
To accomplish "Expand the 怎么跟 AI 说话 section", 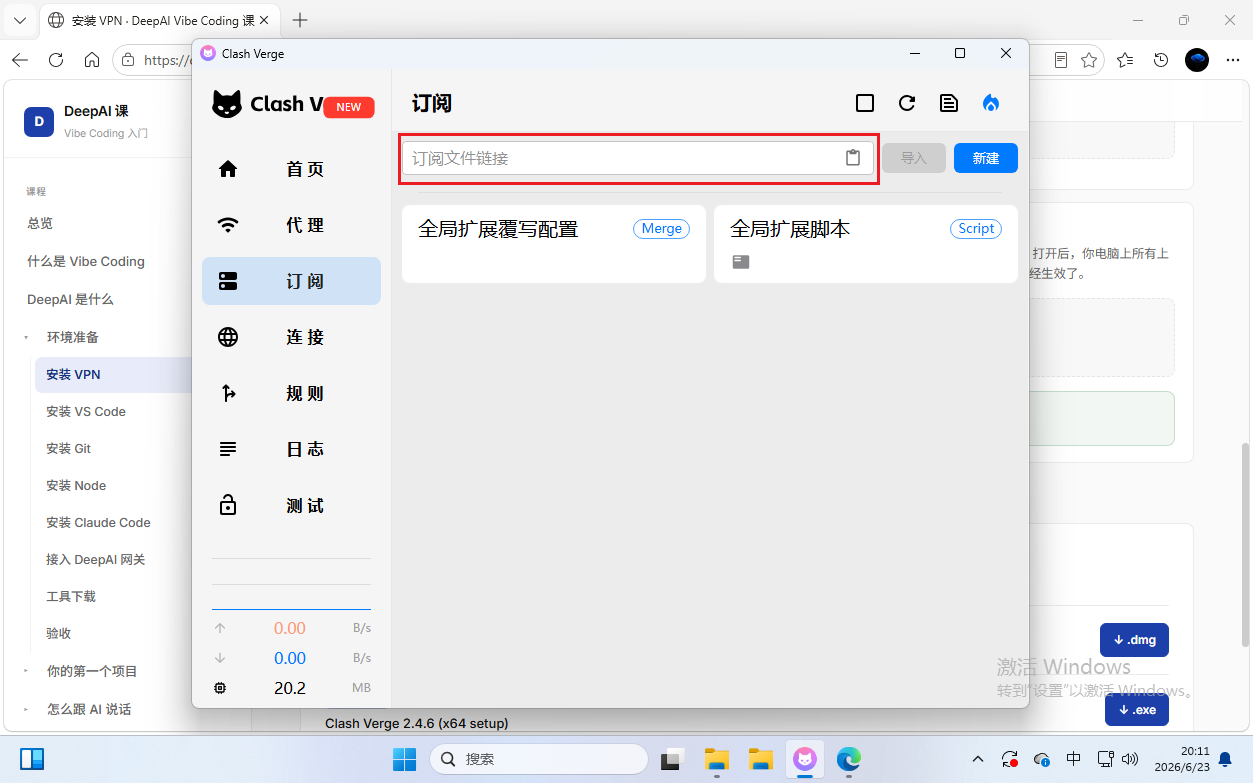I will click(89, 709).
